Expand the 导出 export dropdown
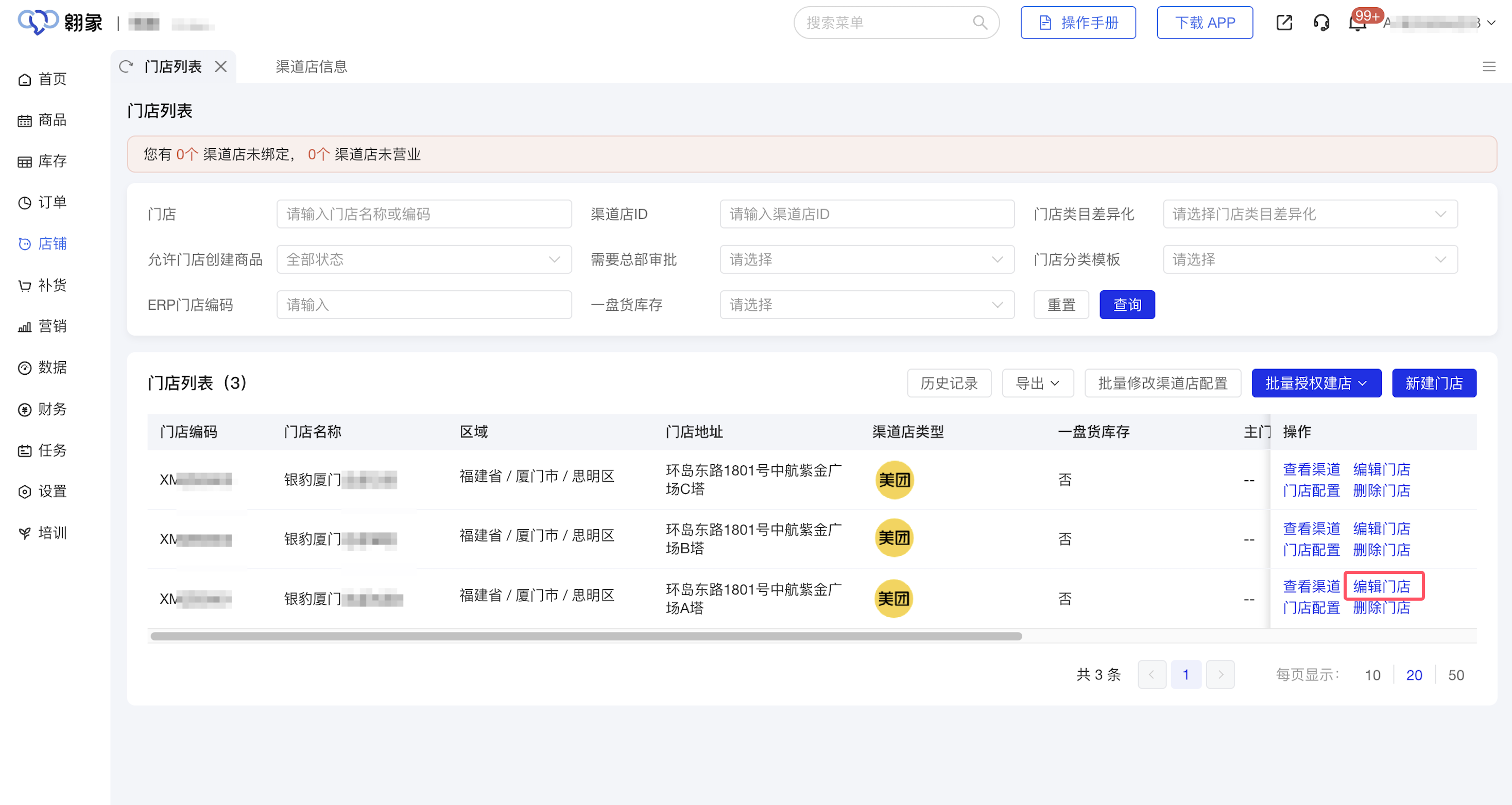1512x805 pixels. pos(1038,382)
